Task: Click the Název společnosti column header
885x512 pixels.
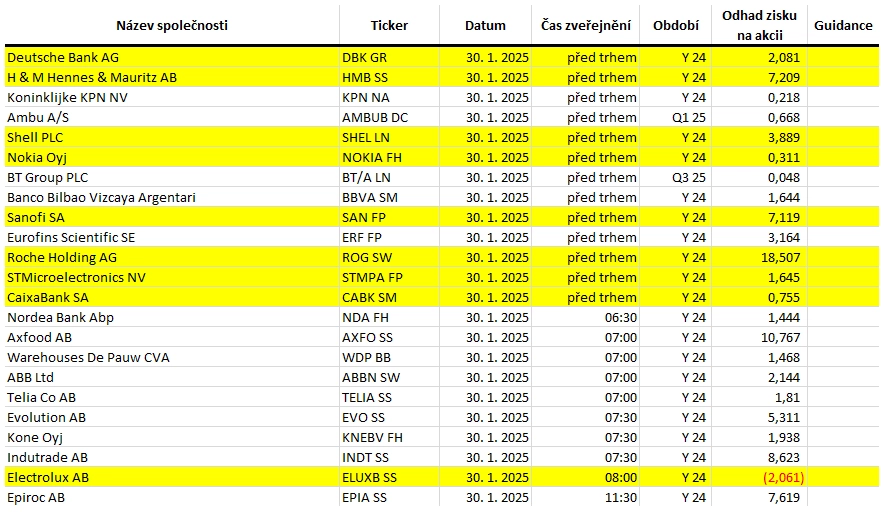Action: click(172, 25)
